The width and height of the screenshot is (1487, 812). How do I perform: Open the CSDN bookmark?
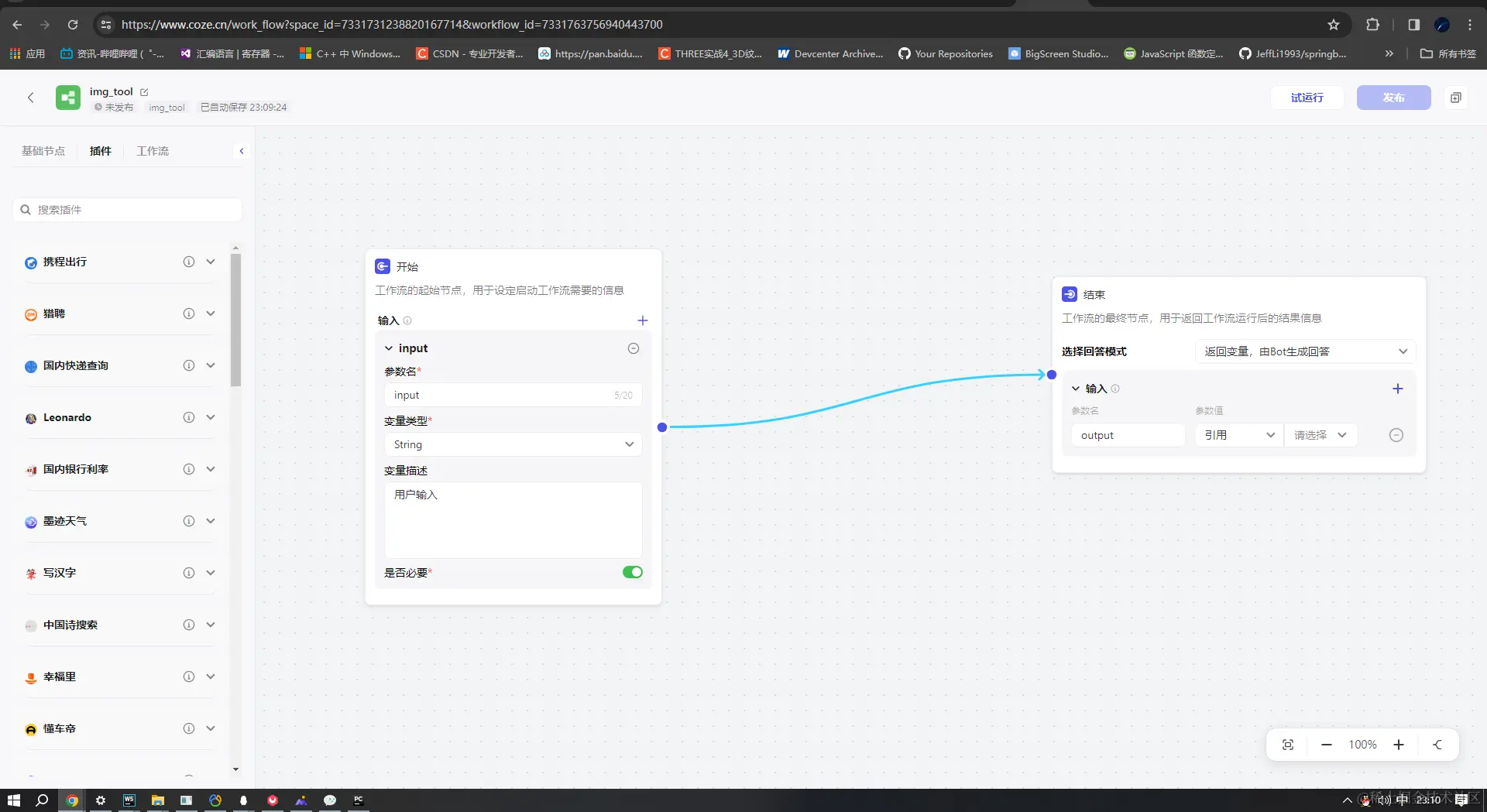click(469, 54)
